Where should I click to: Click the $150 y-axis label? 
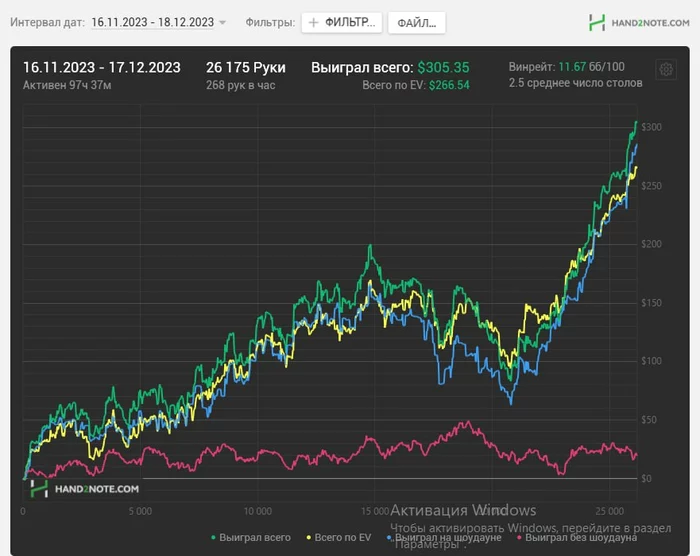coord(651,303)
